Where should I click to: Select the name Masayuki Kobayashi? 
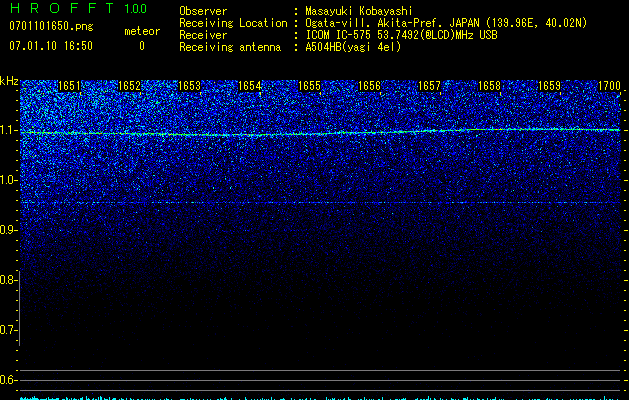point(359,11)
